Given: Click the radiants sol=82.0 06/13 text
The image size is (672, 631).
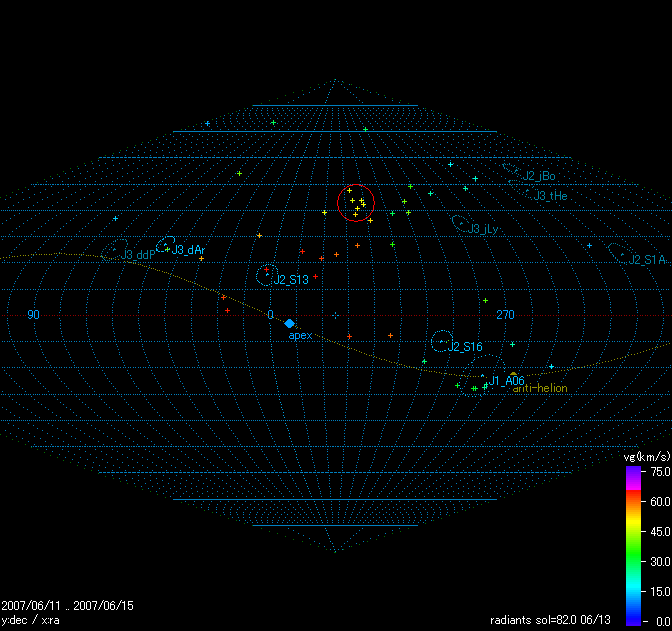Looking at the screenshot, I should coord(550,620).
